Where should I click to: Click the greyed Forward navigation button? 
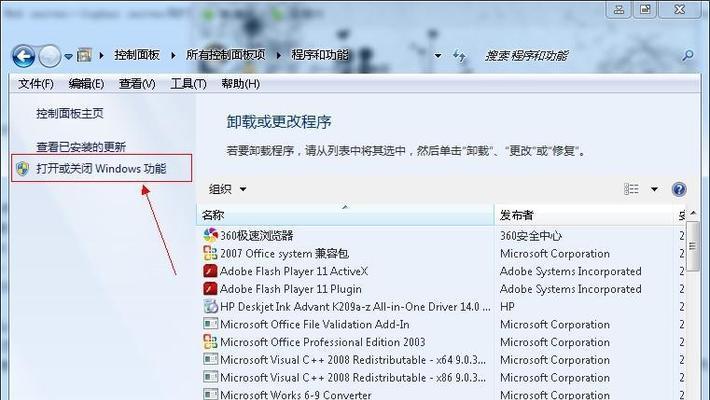pyautogui.click(x=49, y=56)
